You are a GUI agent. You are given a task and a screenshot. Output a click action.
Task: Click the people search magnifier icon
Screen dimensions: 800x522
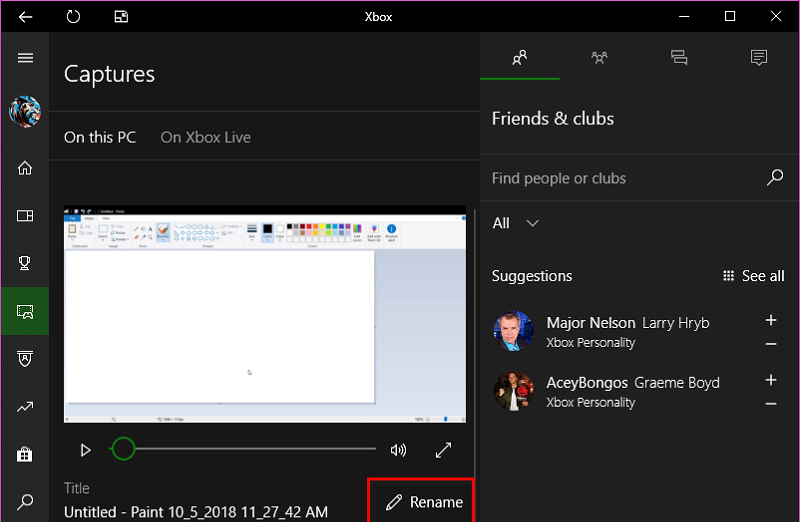pos(774,178)
